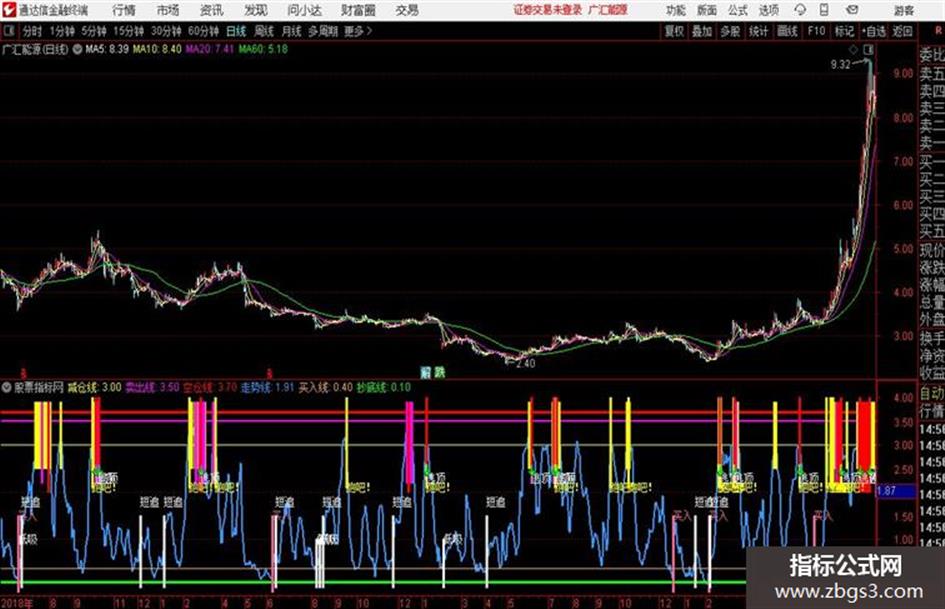Select the 日线 daily period tab
945x609 pixels.
[236, 31]
